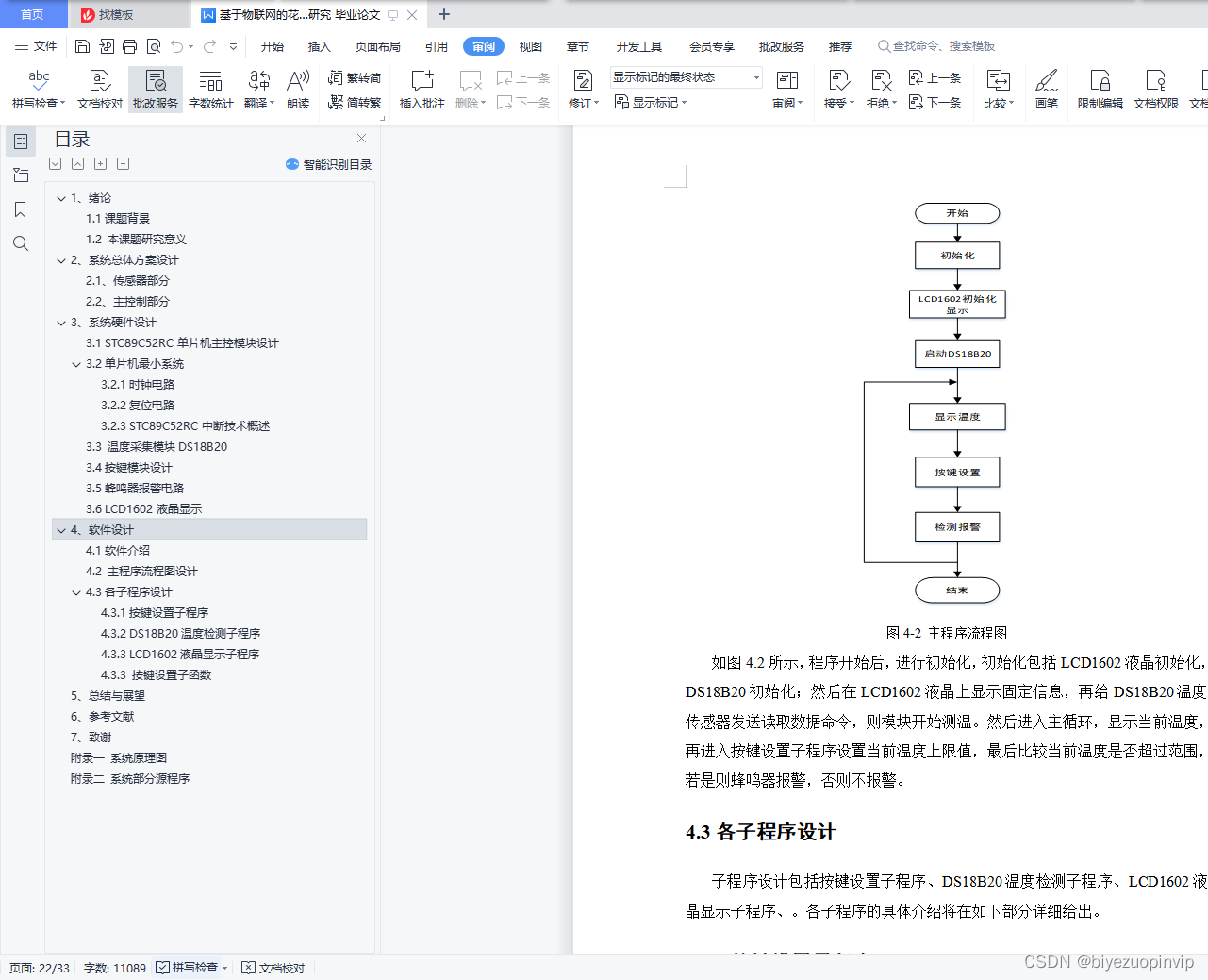Switch to the 页面布局 tab
The width and height of the screenshot is (1208, 980).
point(378,46)
